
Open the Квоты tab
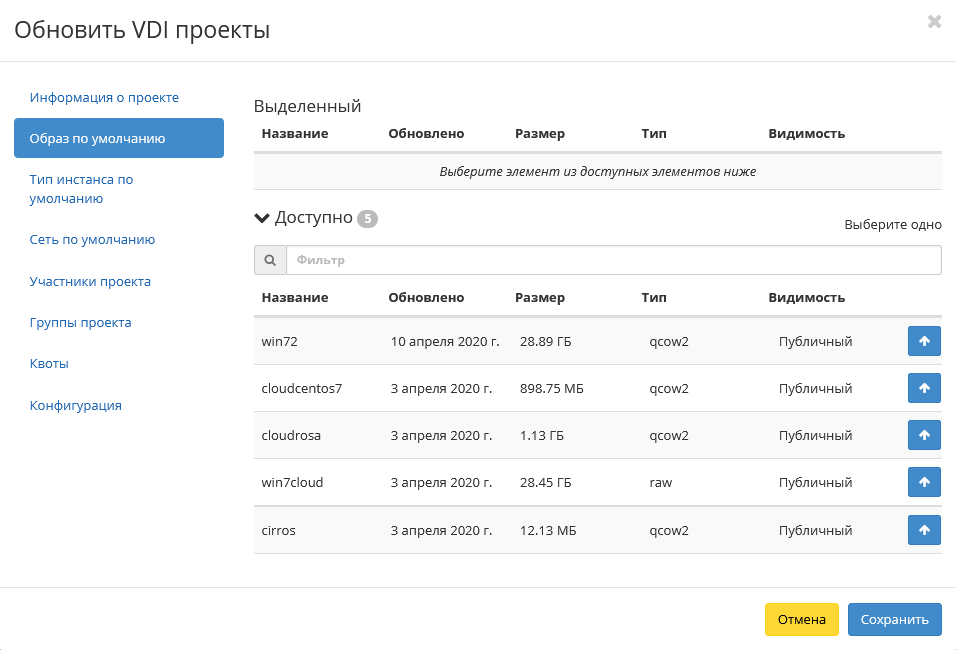coord(49,364)
